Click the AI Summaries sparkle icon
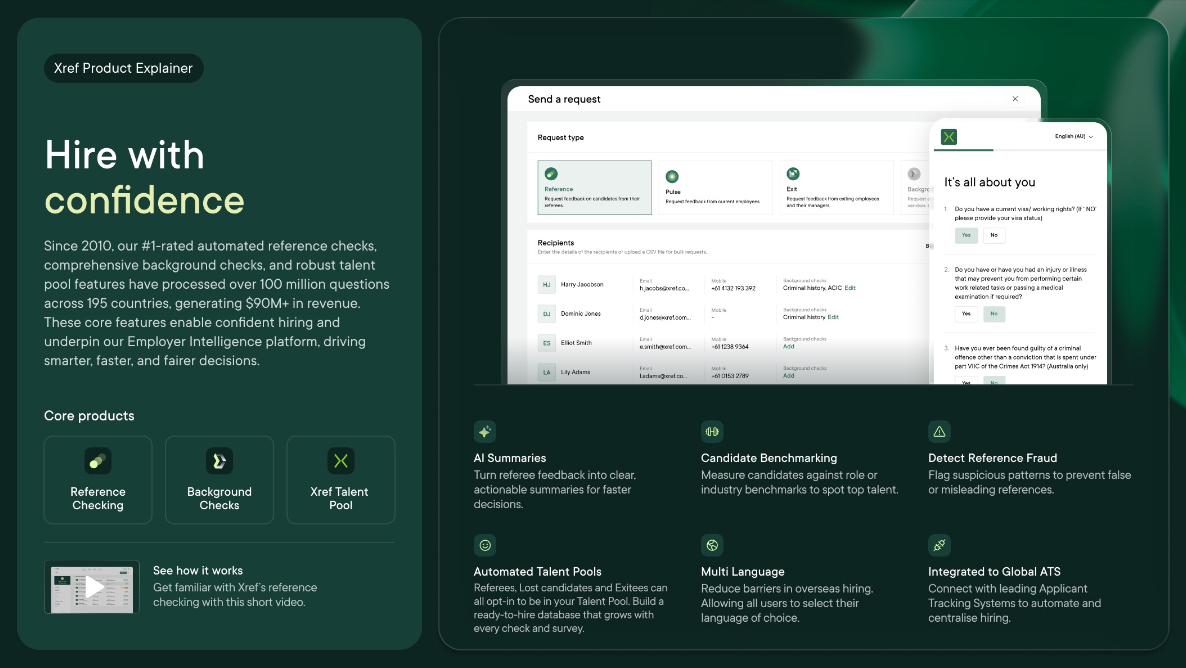The height and width of the screenshot is (668, 1186). [485, 431]
